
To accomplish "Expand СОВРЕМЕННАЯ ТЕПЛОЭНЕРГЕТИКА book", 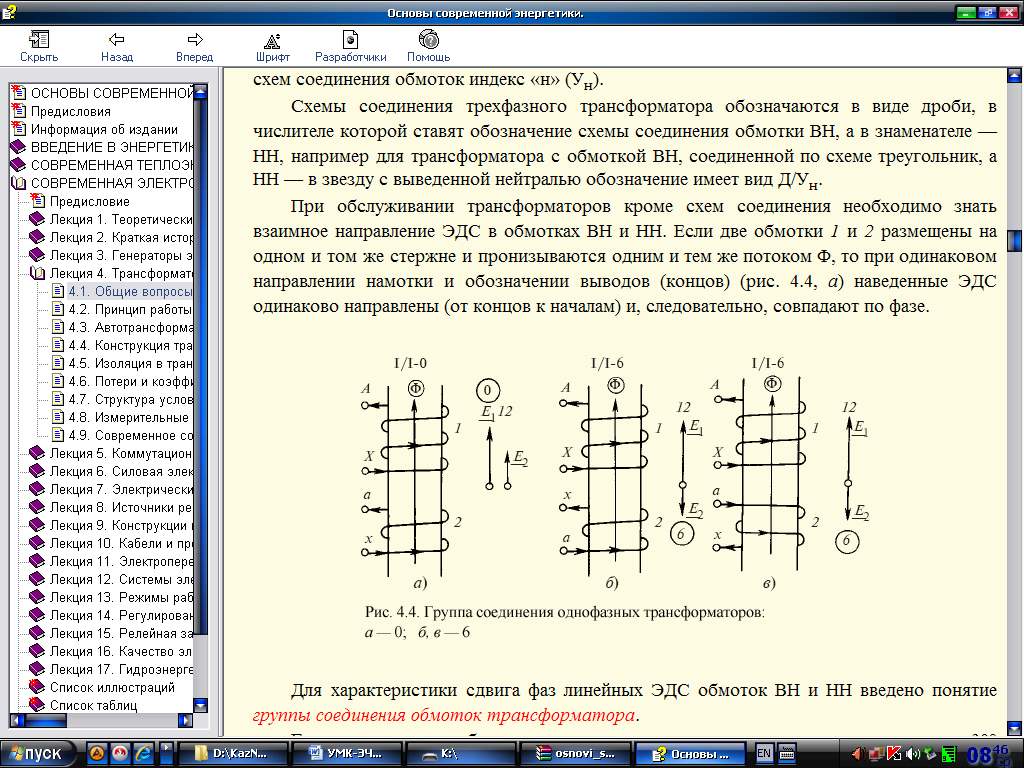I will click(18, 165).
